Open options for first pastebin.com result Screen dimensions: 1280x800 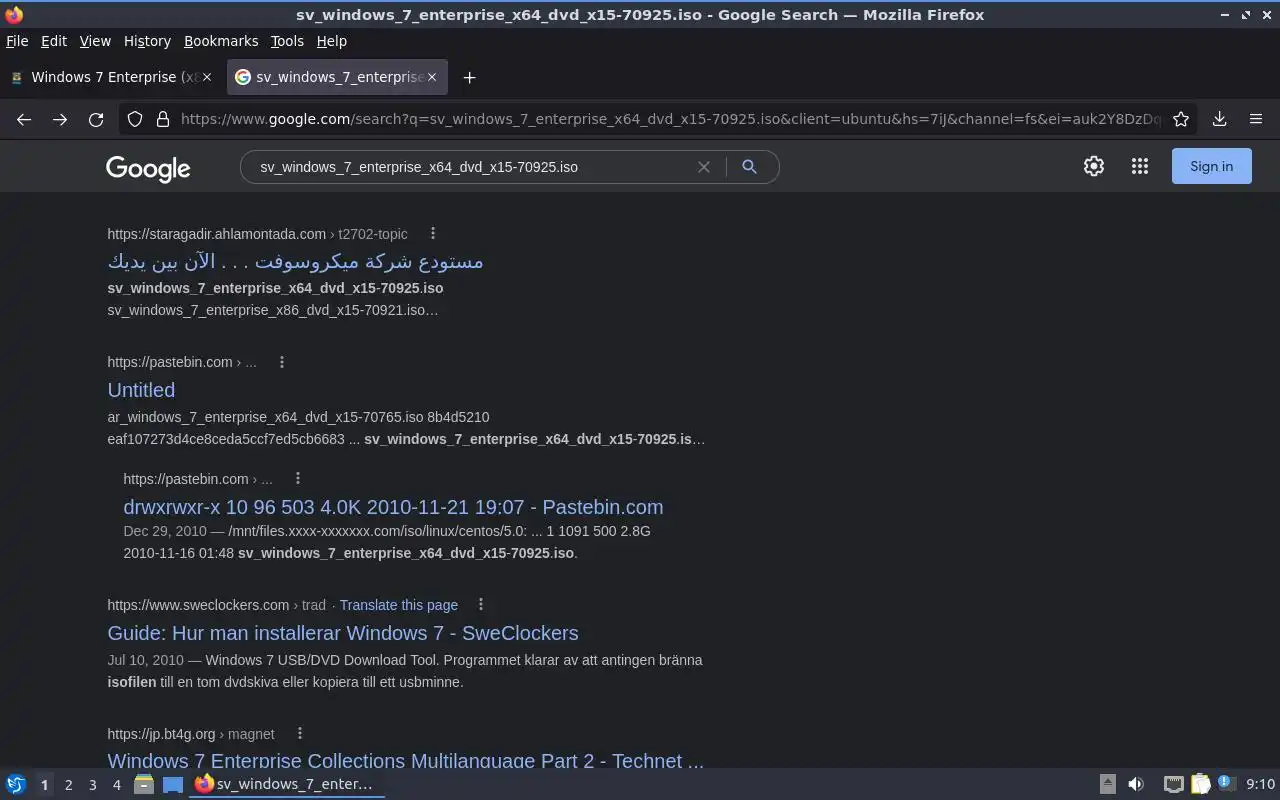(x=282, y=362)
